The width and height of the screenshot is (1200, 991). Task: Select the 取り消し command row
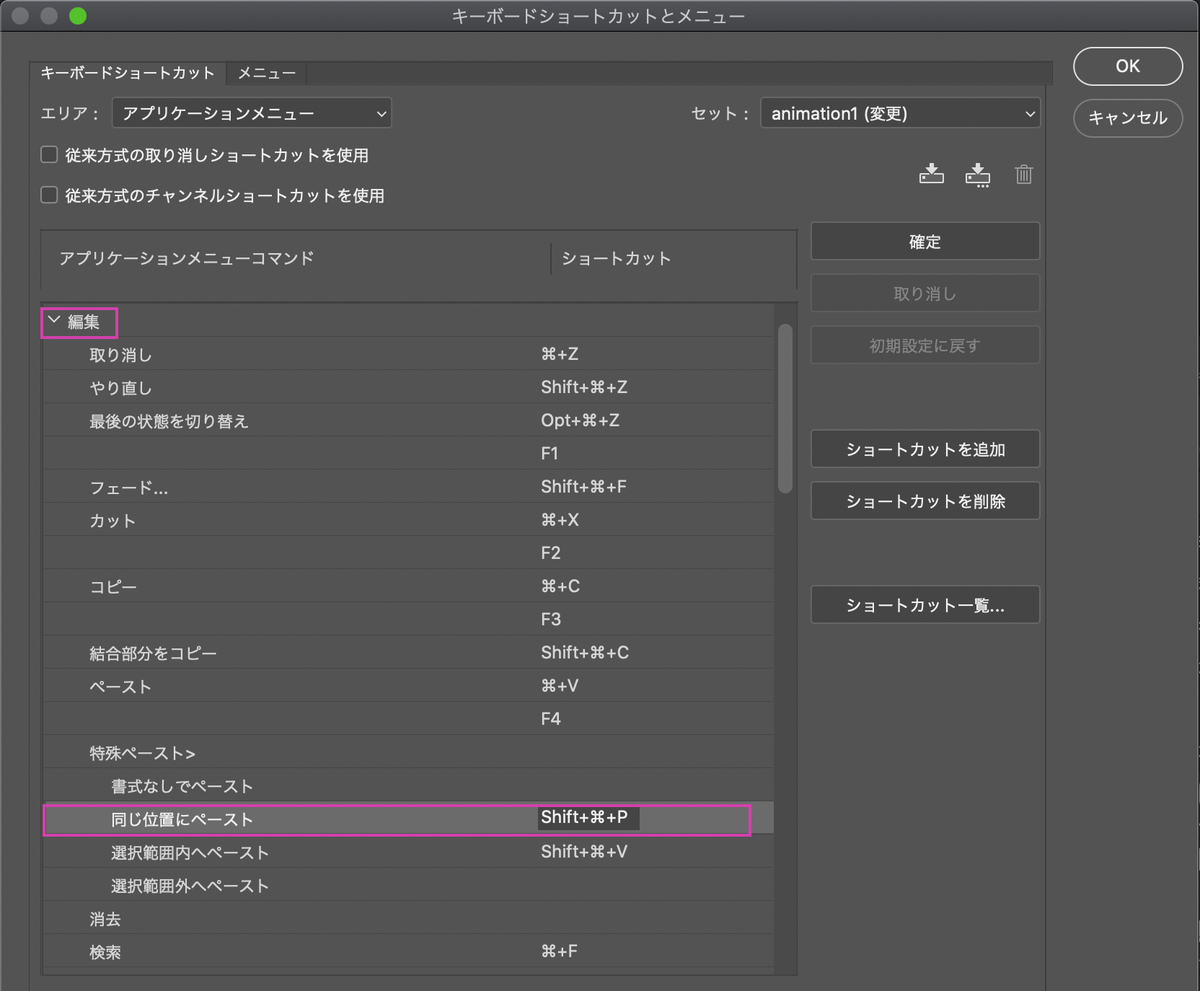tap(407, 354)
